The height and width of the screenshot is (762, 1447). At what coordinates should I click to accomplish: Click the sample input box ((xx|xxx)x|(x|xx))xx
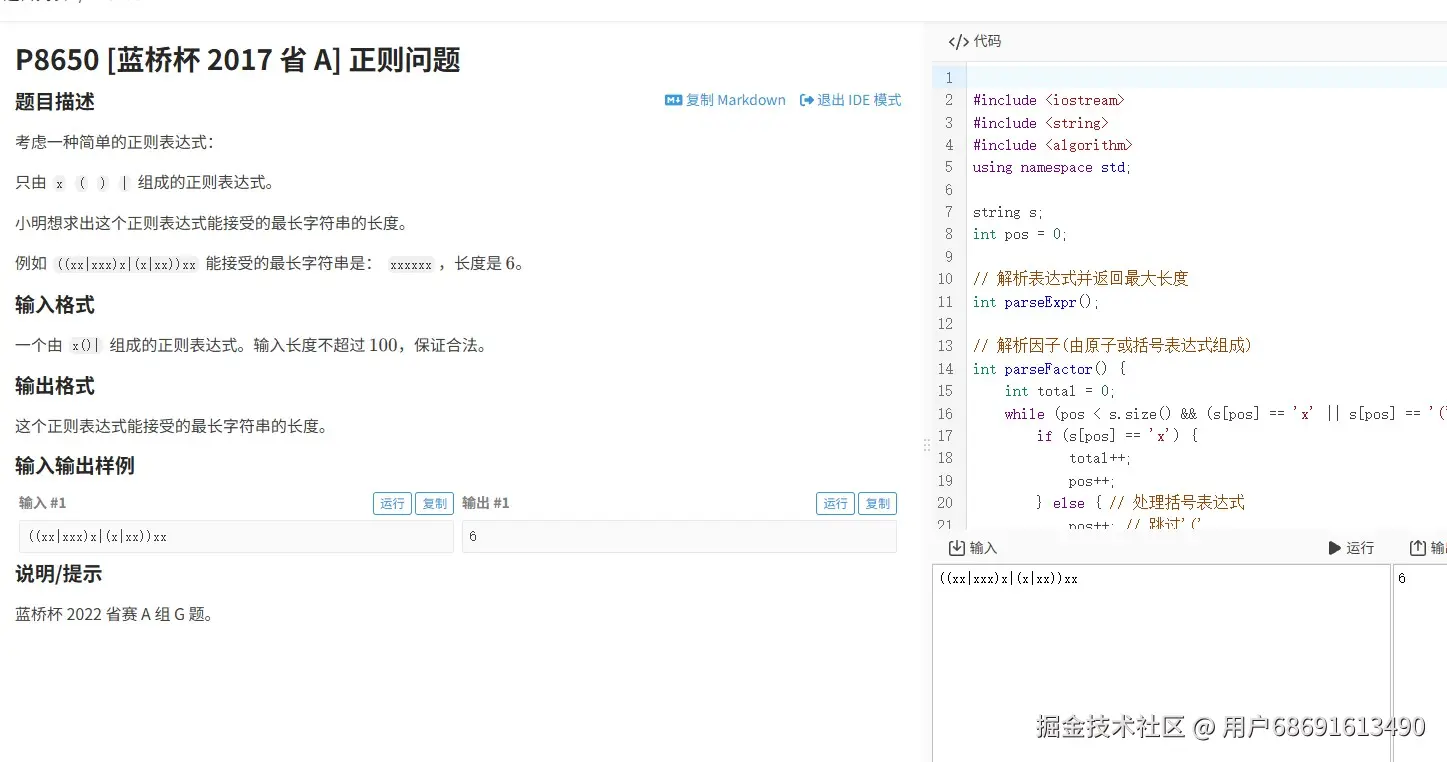coord(236,536)
